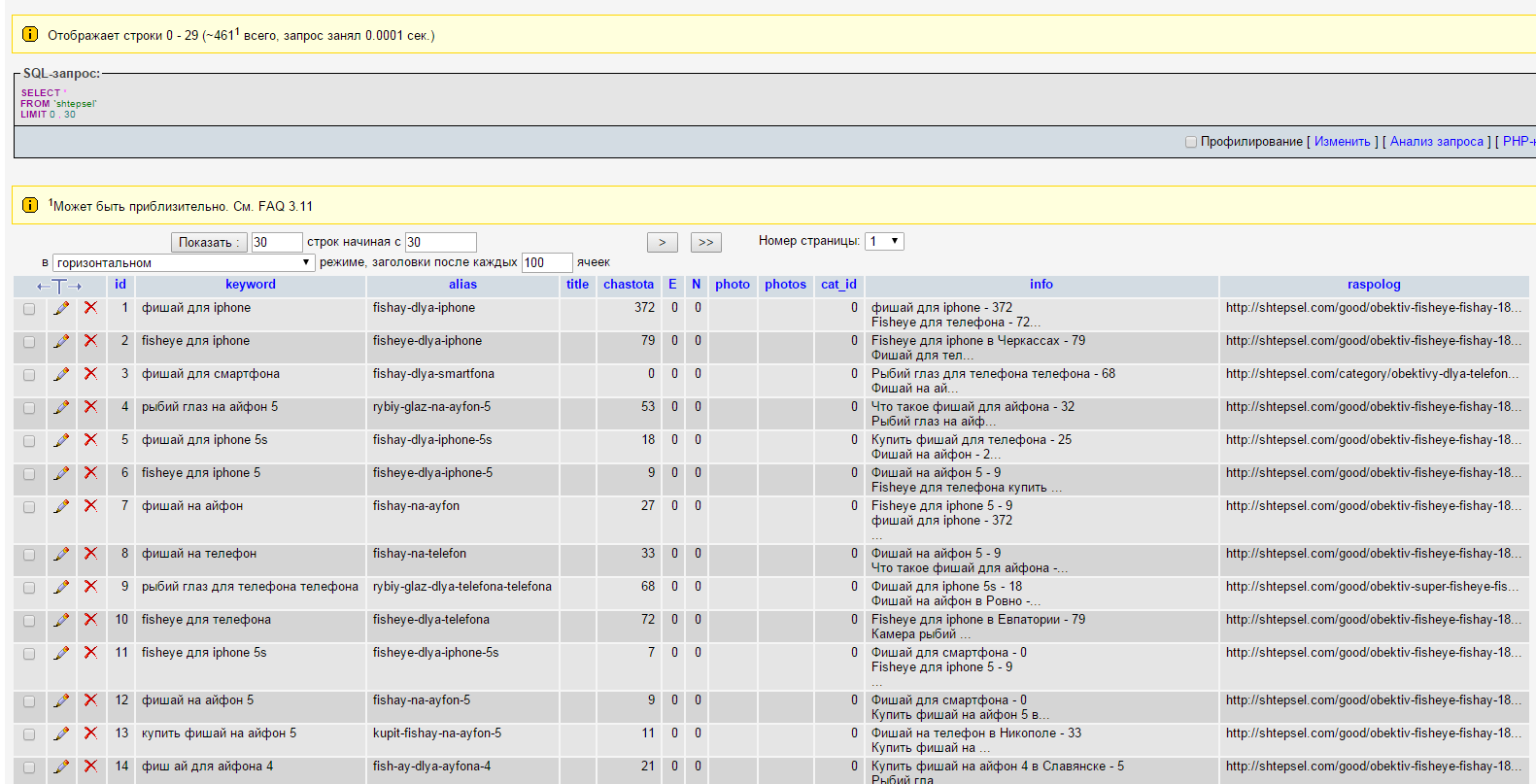Viewport: 1536px width, 784px height.
Task: Check the box for row id 7
Action: click(29, 507)
